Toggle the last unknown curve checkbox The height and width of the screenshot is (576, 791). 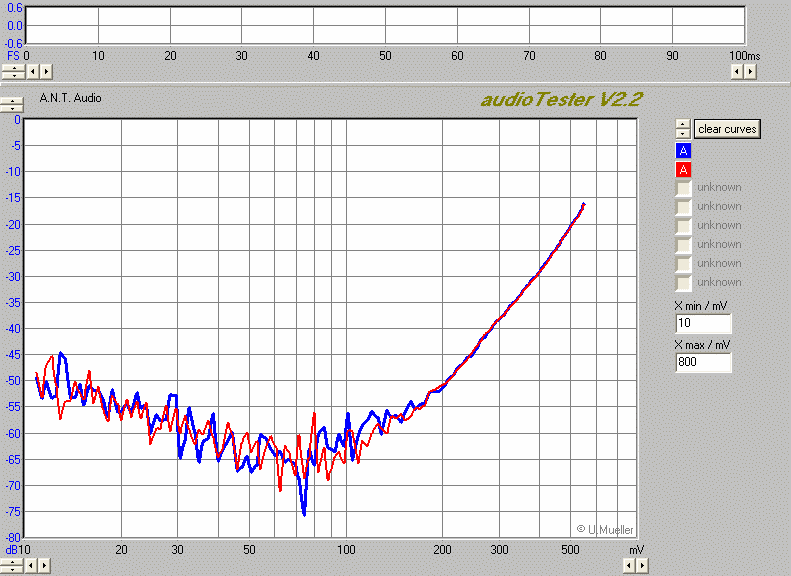pos(683,283)
